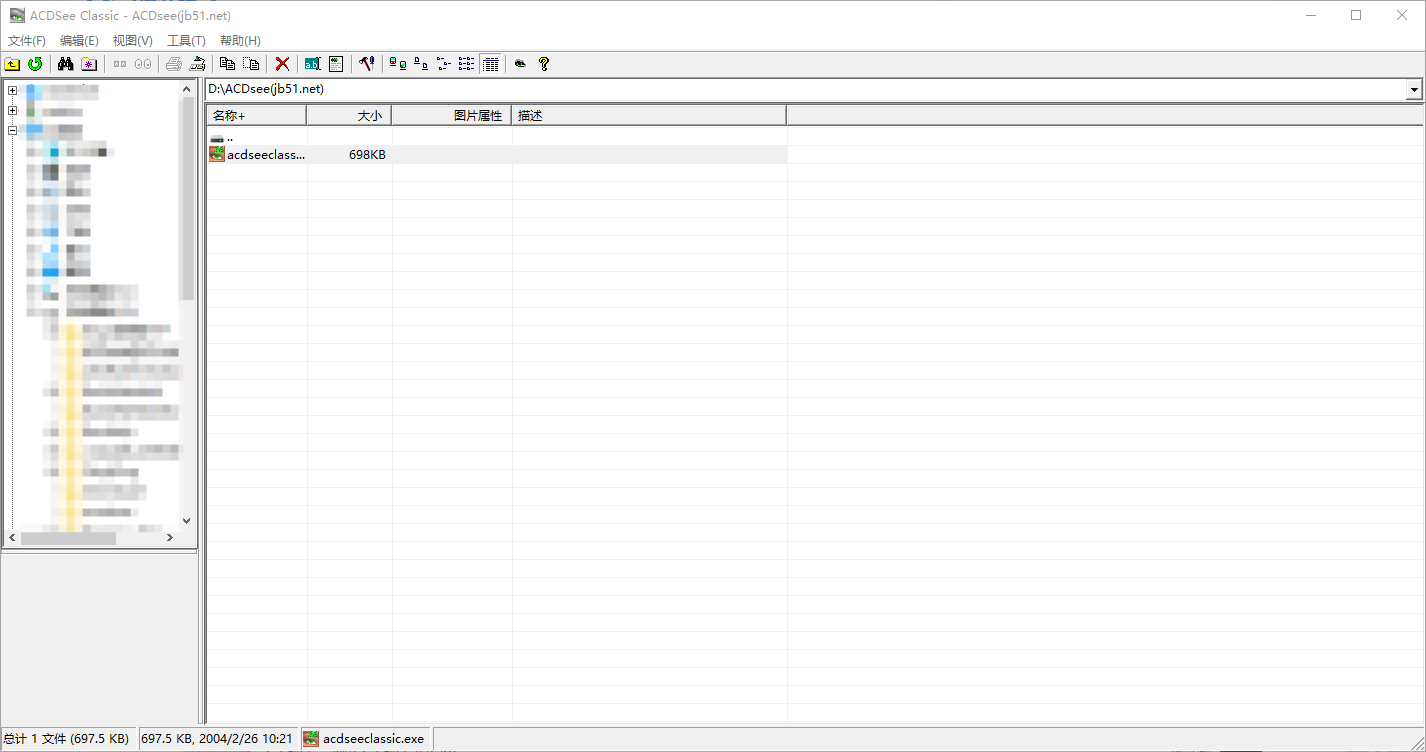This screenshot has width=1426, height=752.
Task: Click the ACDSee title bar app icon
Action: pyautogui.click(x=17, y=15)
